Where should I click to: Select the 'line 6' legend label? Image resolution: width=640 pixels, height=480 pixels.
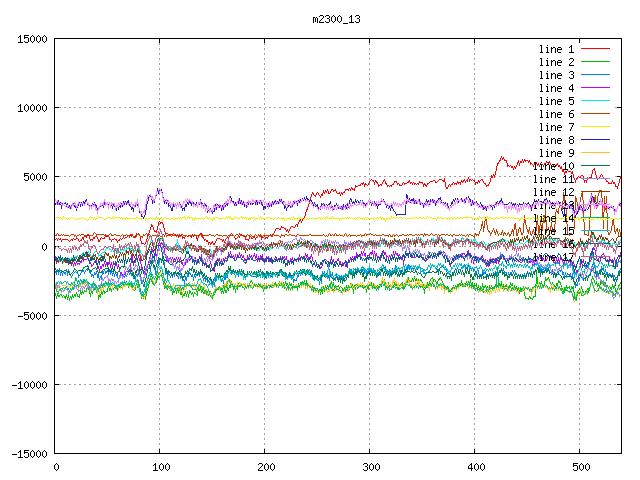pyautogui.click(x=556, y=114)
